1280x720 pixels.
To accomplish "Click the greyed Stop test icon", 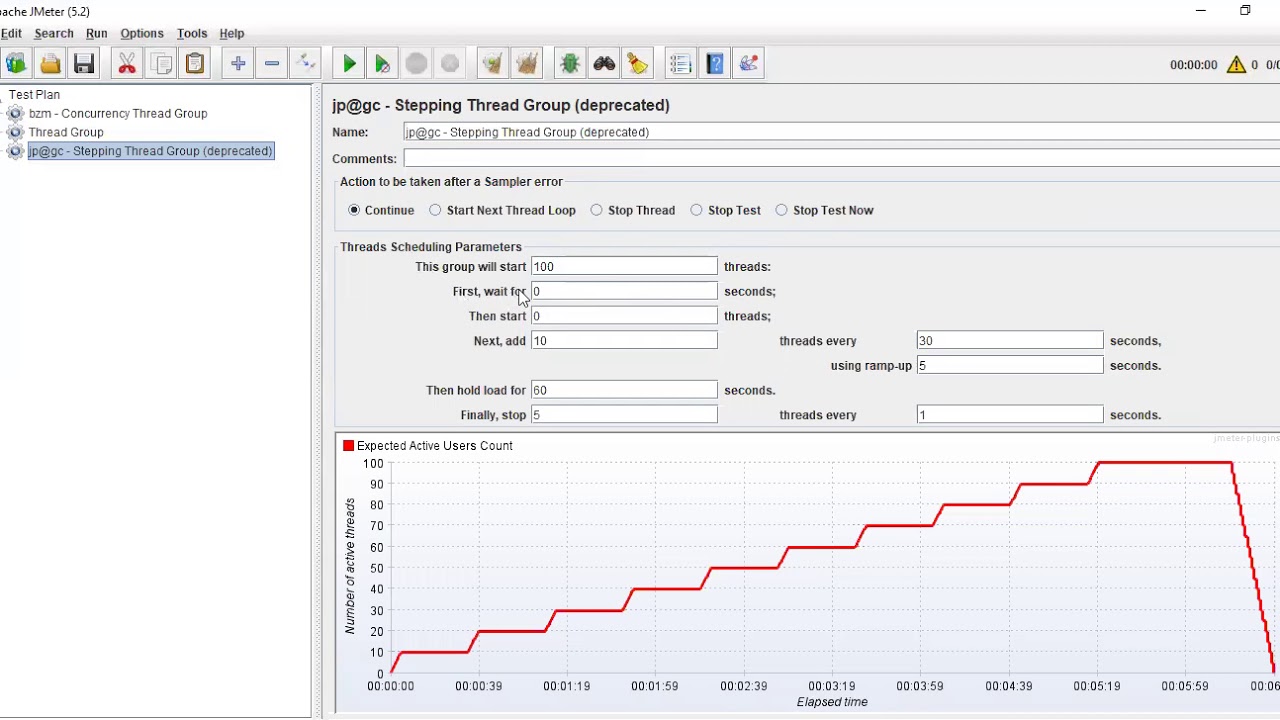I will point(416,64).
